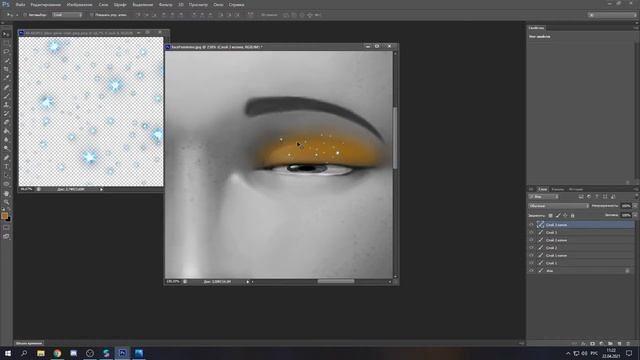Lock transparent pixels in Layers panel

[x=550, y=215]
